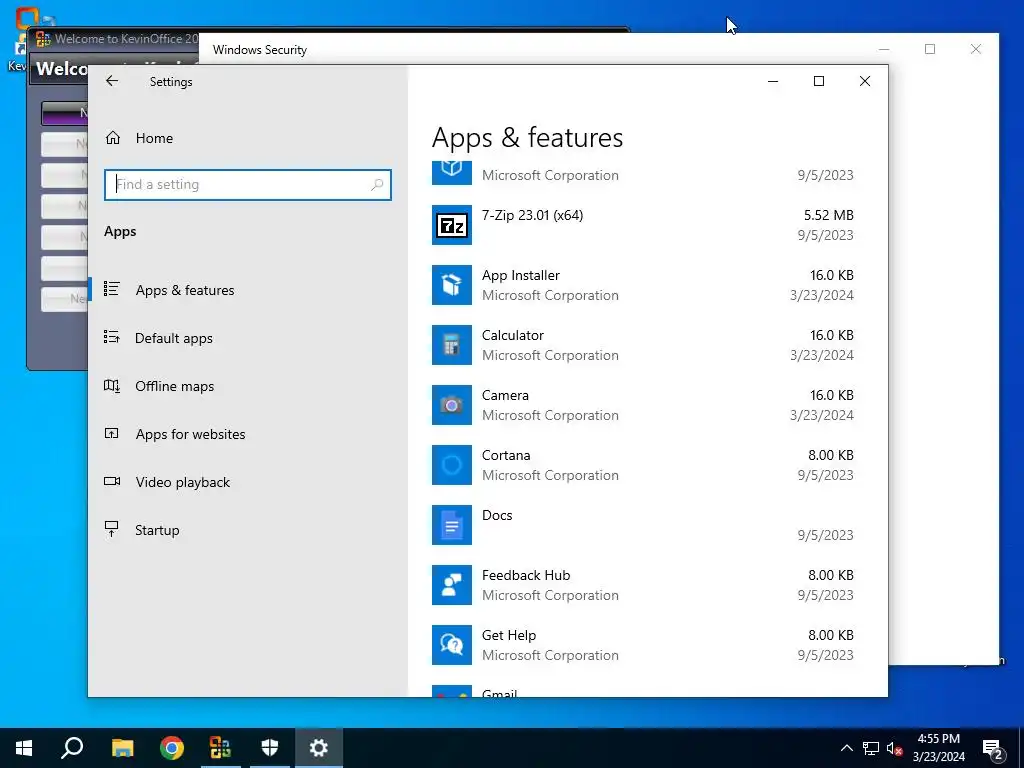Open the Apps & features page
The height and width of the screenshot is (768, 1024).
pyautogui.click(x=185, y=290)
